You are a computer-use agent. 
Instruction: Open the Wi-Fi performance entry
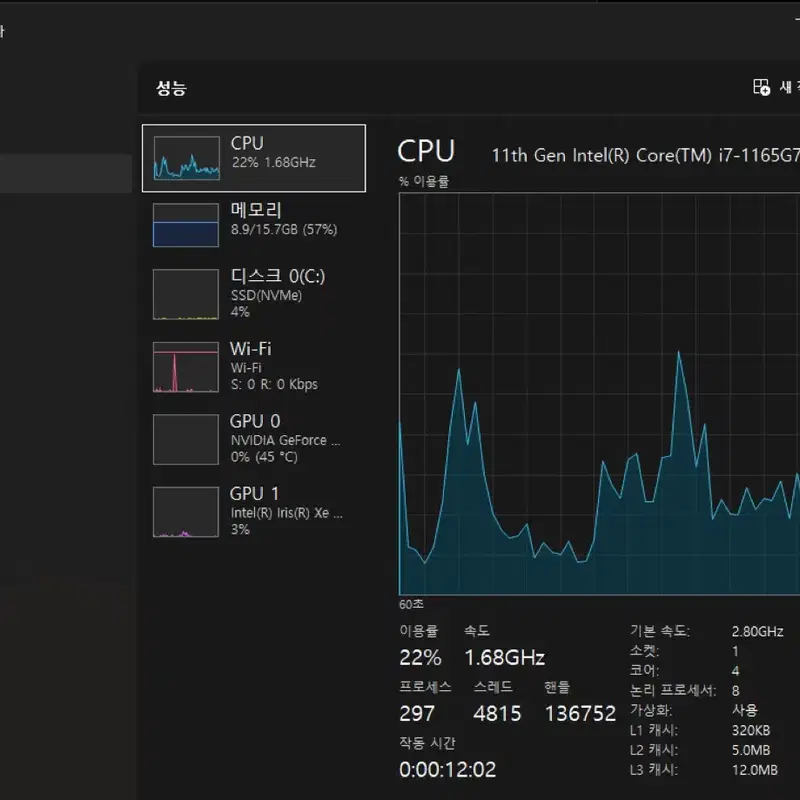(254, 366)
